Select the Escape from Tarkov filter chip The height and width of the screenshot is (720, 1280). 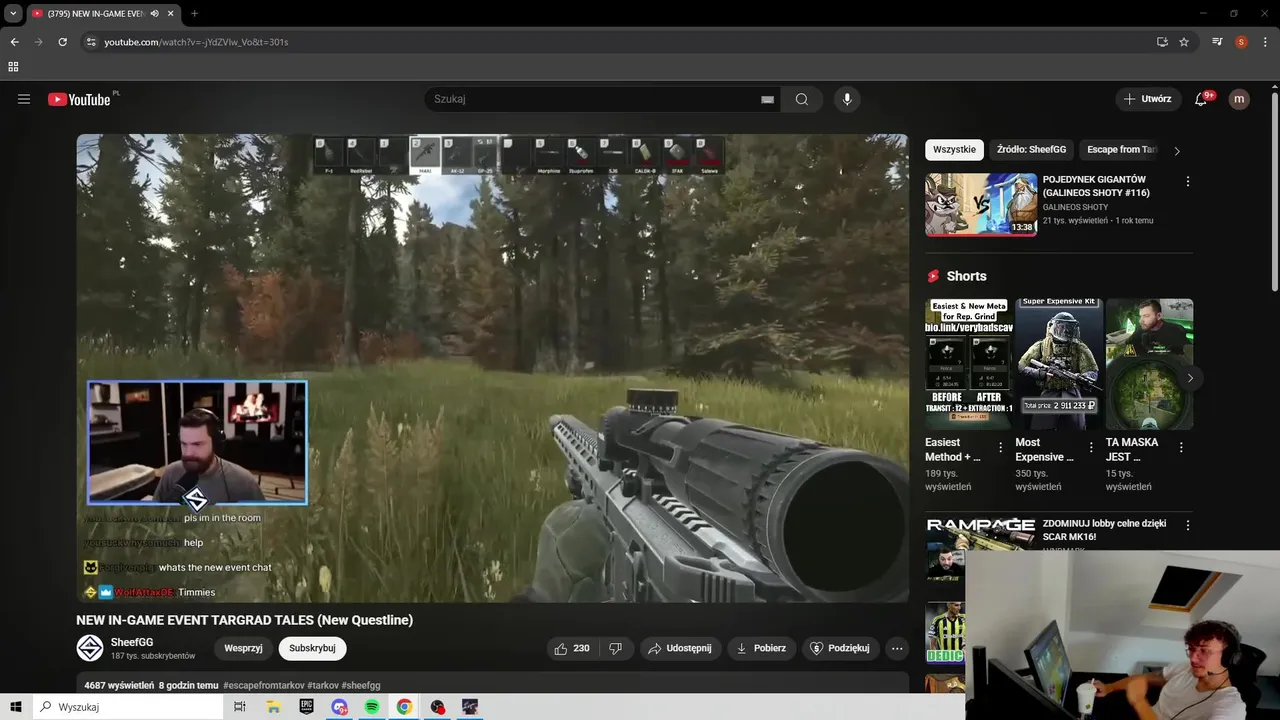click(x=1120, y=150)
